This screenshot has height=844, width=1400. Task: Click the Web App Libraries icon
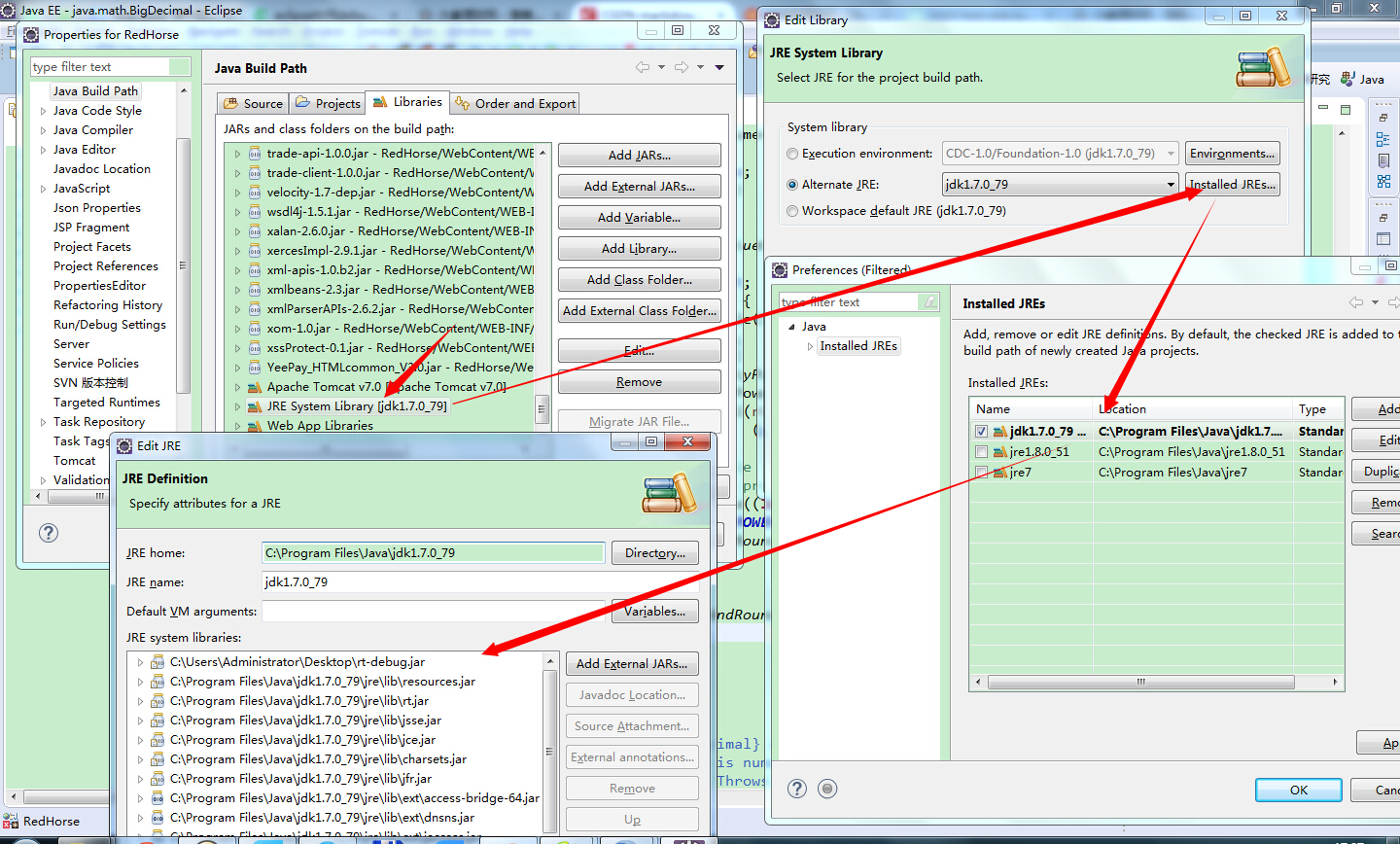pyautogui.click(x=255, y=426)
